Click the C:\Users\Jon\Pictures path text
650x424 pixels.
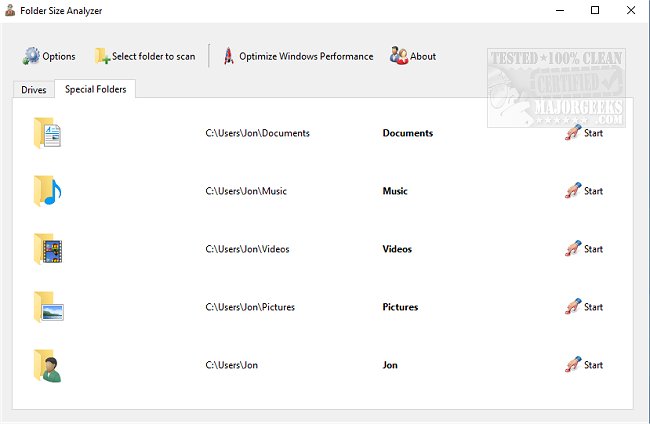(251, 307)
